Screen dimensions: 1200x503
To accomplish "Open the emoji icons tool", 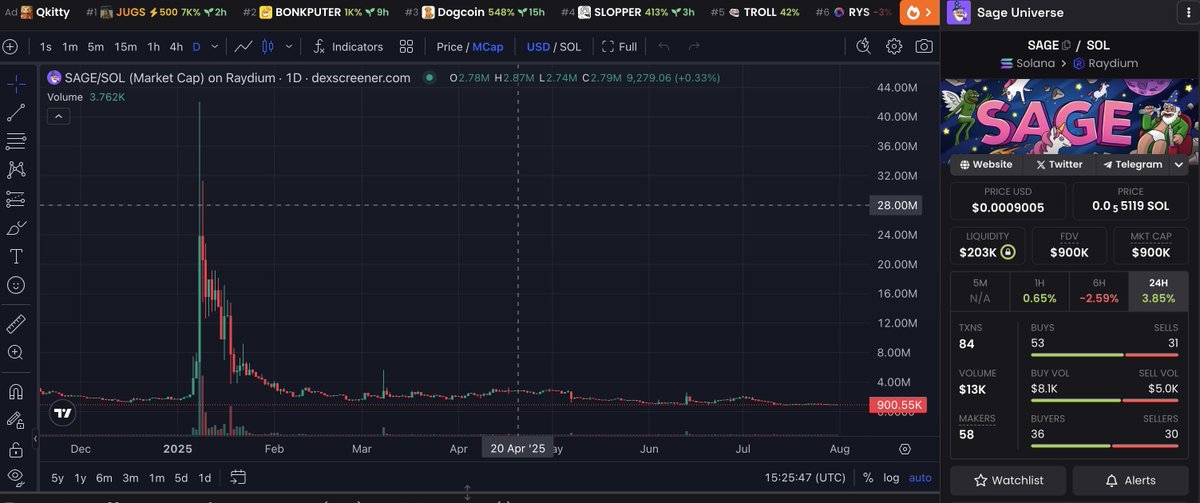I will [16, 286].
